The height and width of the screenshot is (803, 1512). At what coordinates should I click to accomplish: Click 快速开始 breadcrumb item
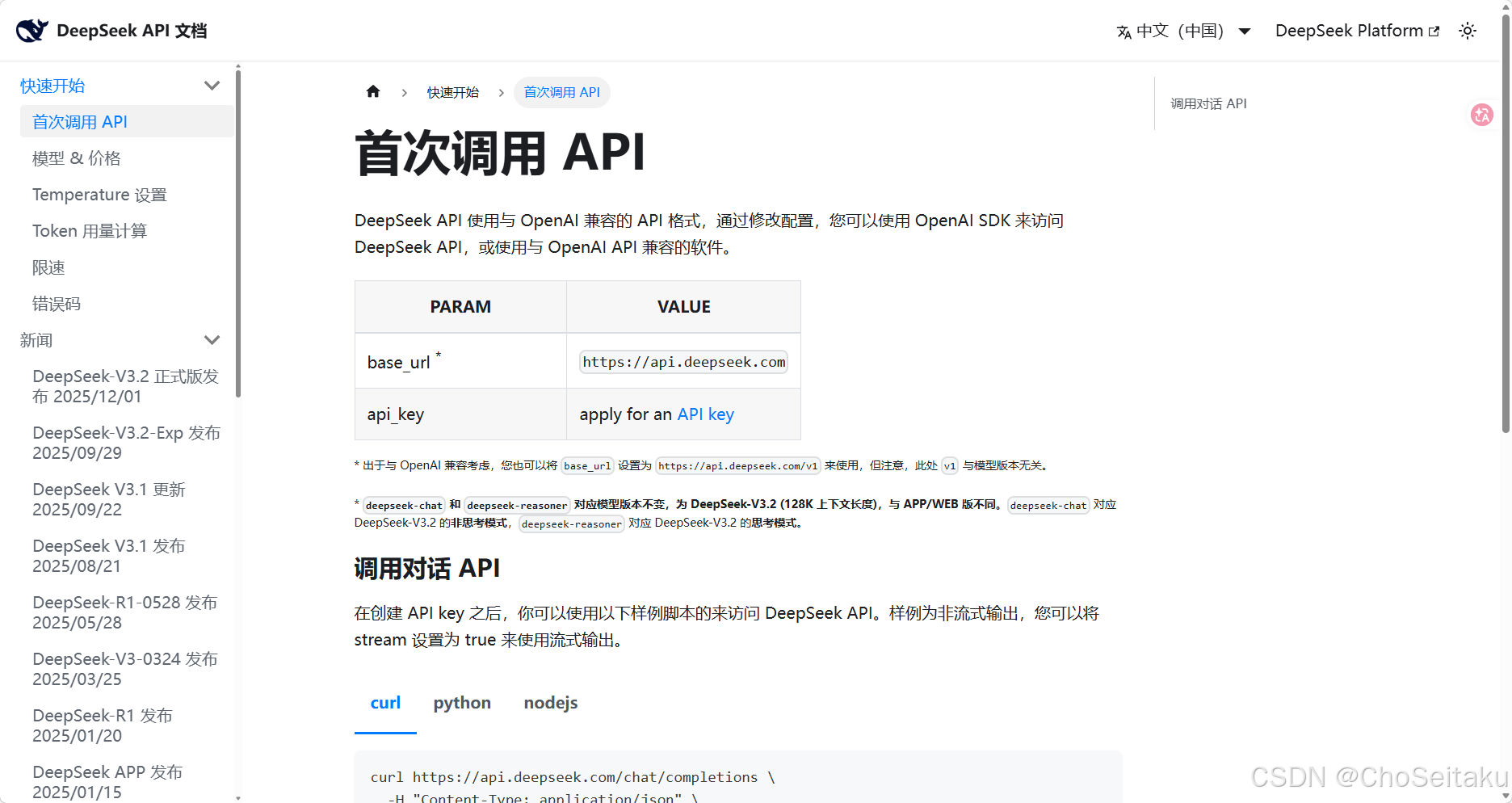(453, 92)
